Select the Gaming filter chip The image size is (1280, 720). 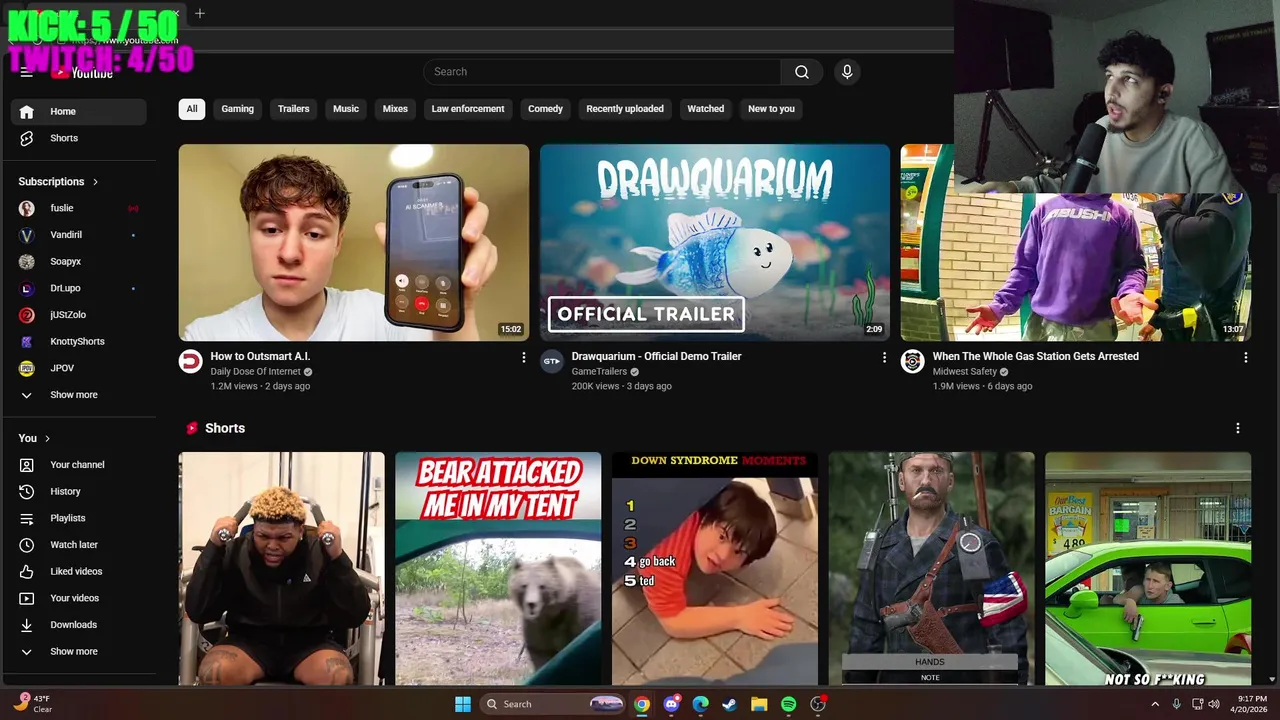click(238, 109)
